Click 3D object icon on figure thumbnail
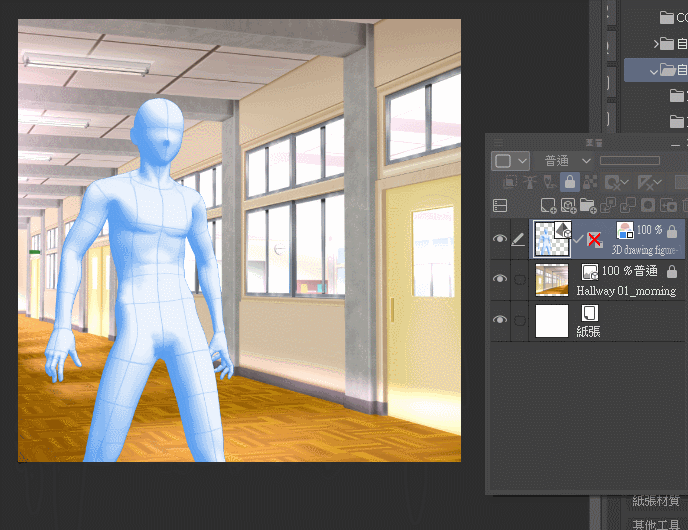Image resolution: width=688 pixels, height=530 pixels. point(563,229)
